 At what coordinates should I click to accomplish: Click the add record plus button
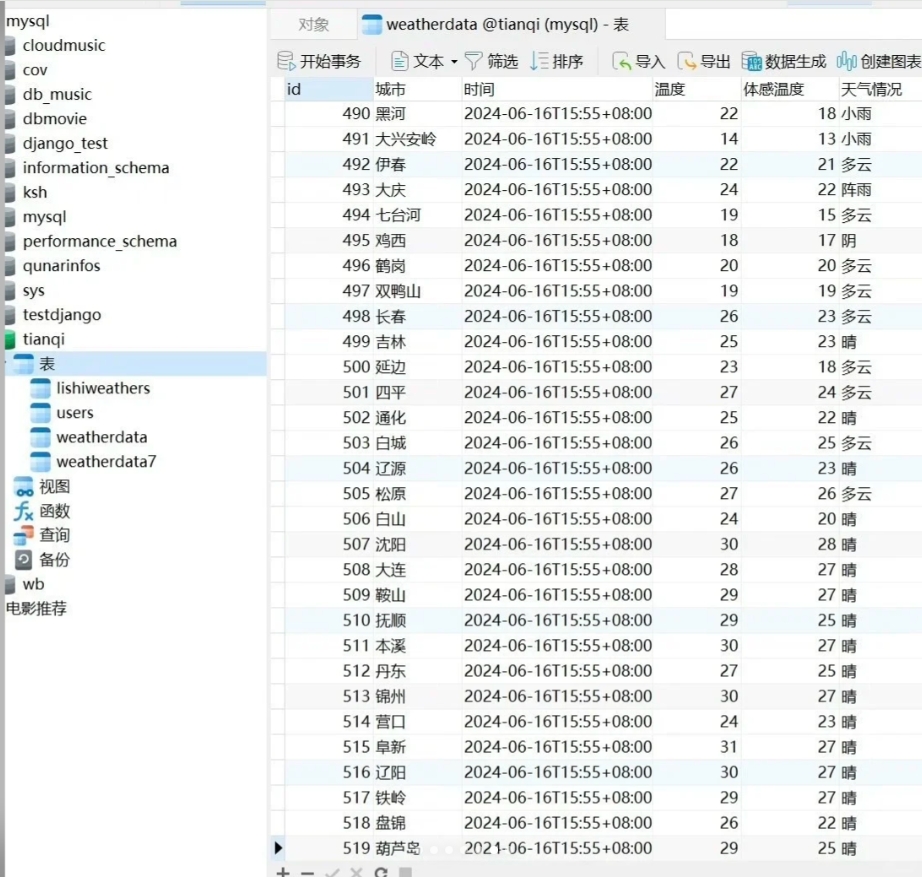283,872
